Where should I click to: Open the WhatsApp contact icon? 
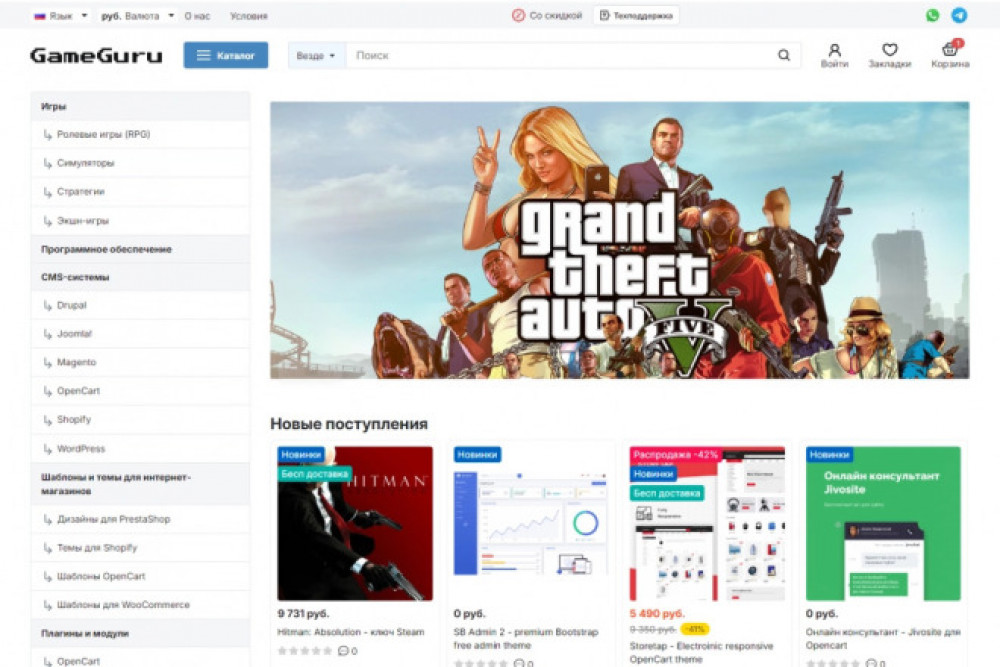pos(932,15)
